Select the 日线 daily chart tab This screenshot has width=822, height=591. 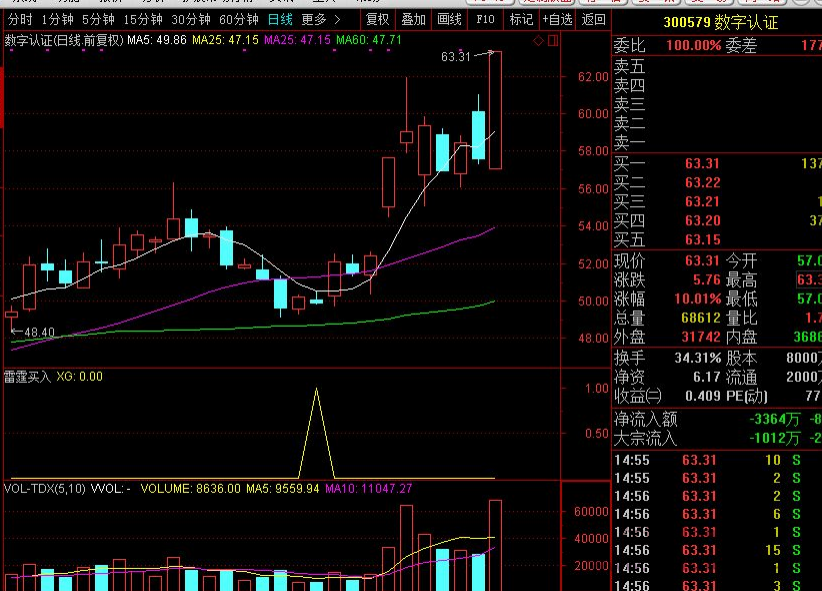point(280,19)
